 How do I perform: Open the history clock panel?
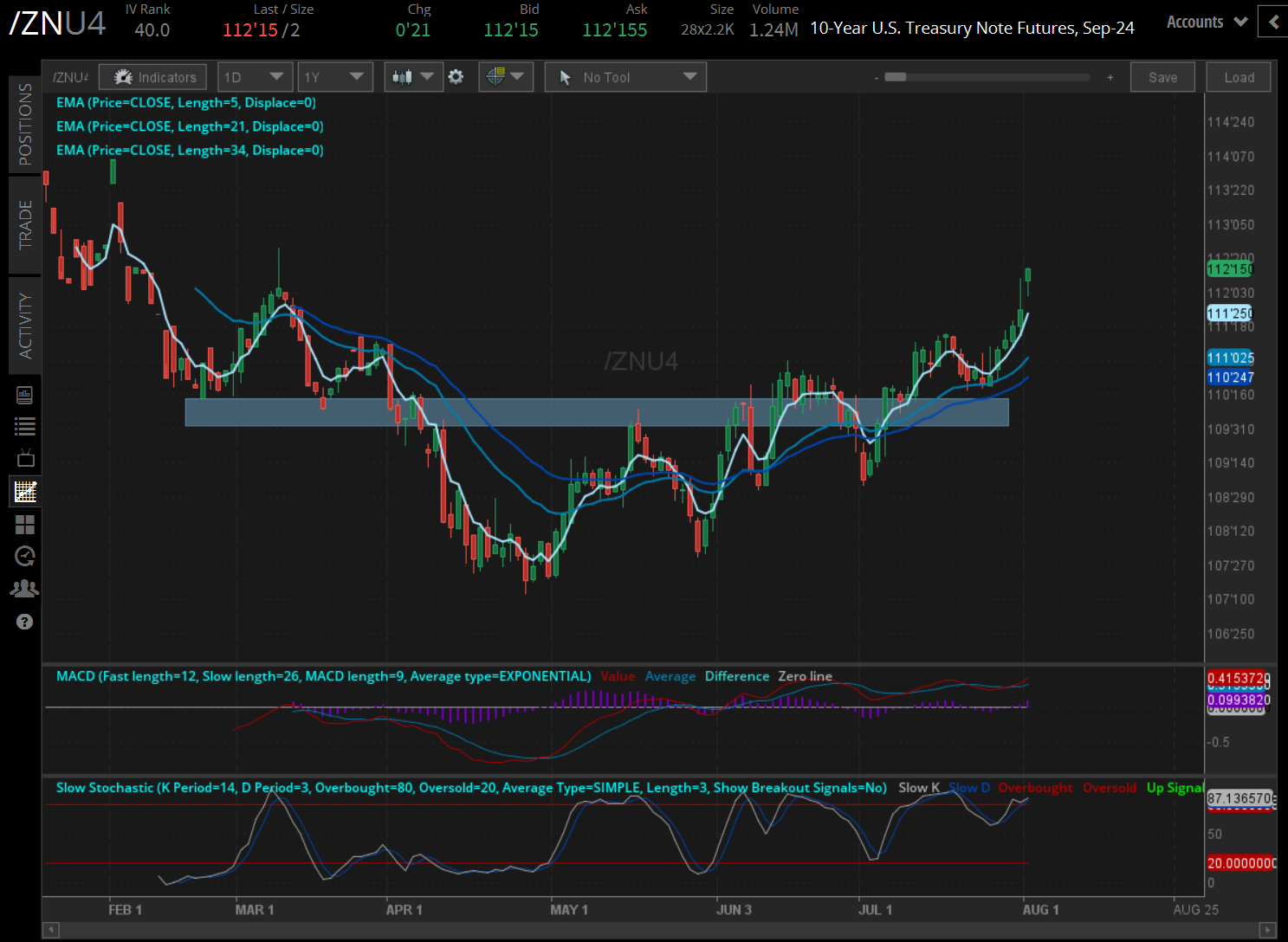(x=24, y=556)
